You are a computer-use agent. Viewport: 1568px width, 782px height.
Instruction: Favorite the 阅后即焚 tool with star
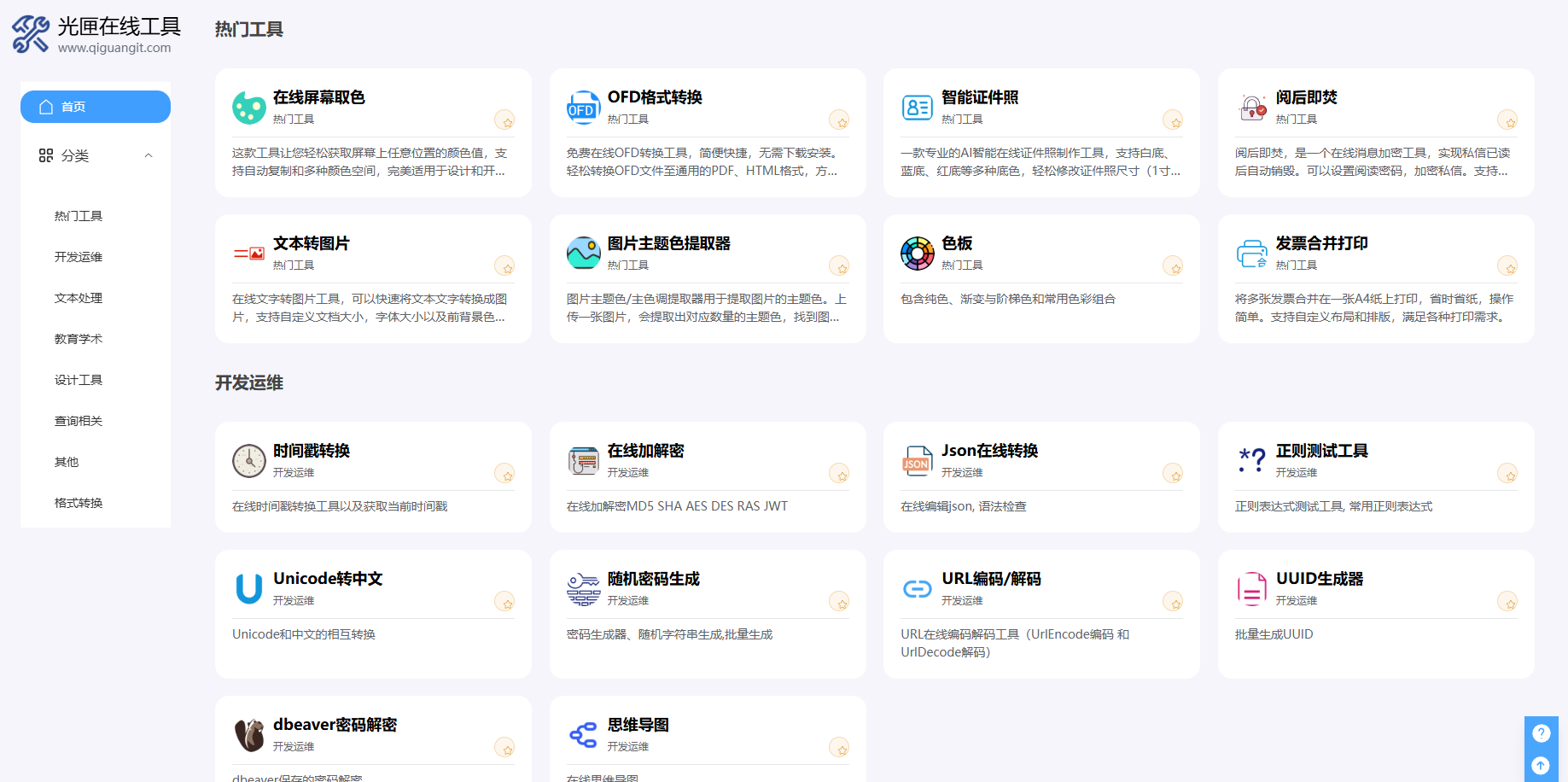coord(1507,120)
